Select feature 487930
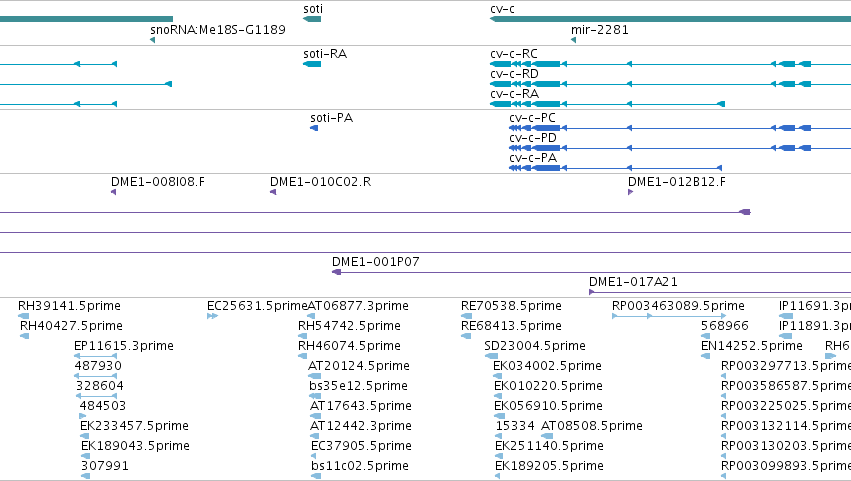Screen dimensions: 851x481 pyautogui.click(x=98, y=366)
